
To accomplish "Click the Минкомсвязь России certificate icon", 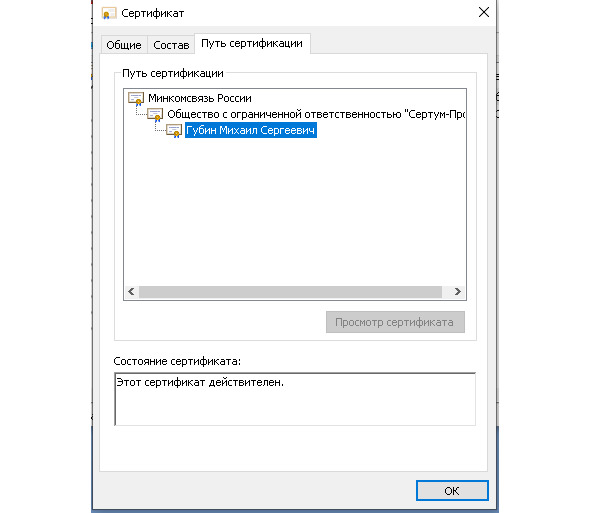I will tap(136, 98).
